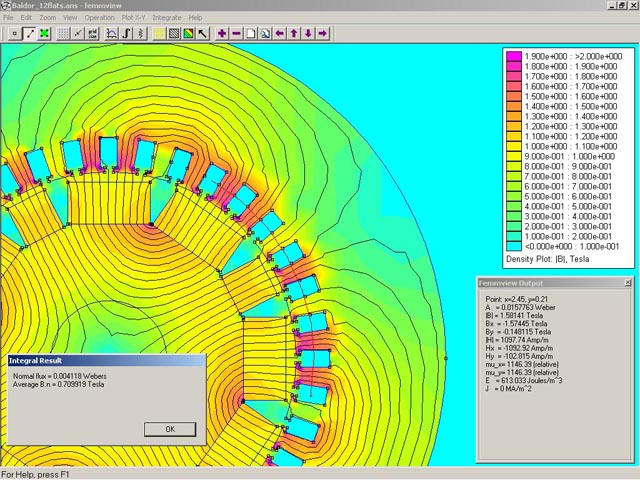
Task: Click the X-Y Plot graph icon
Action: click(x=112, y=33)
